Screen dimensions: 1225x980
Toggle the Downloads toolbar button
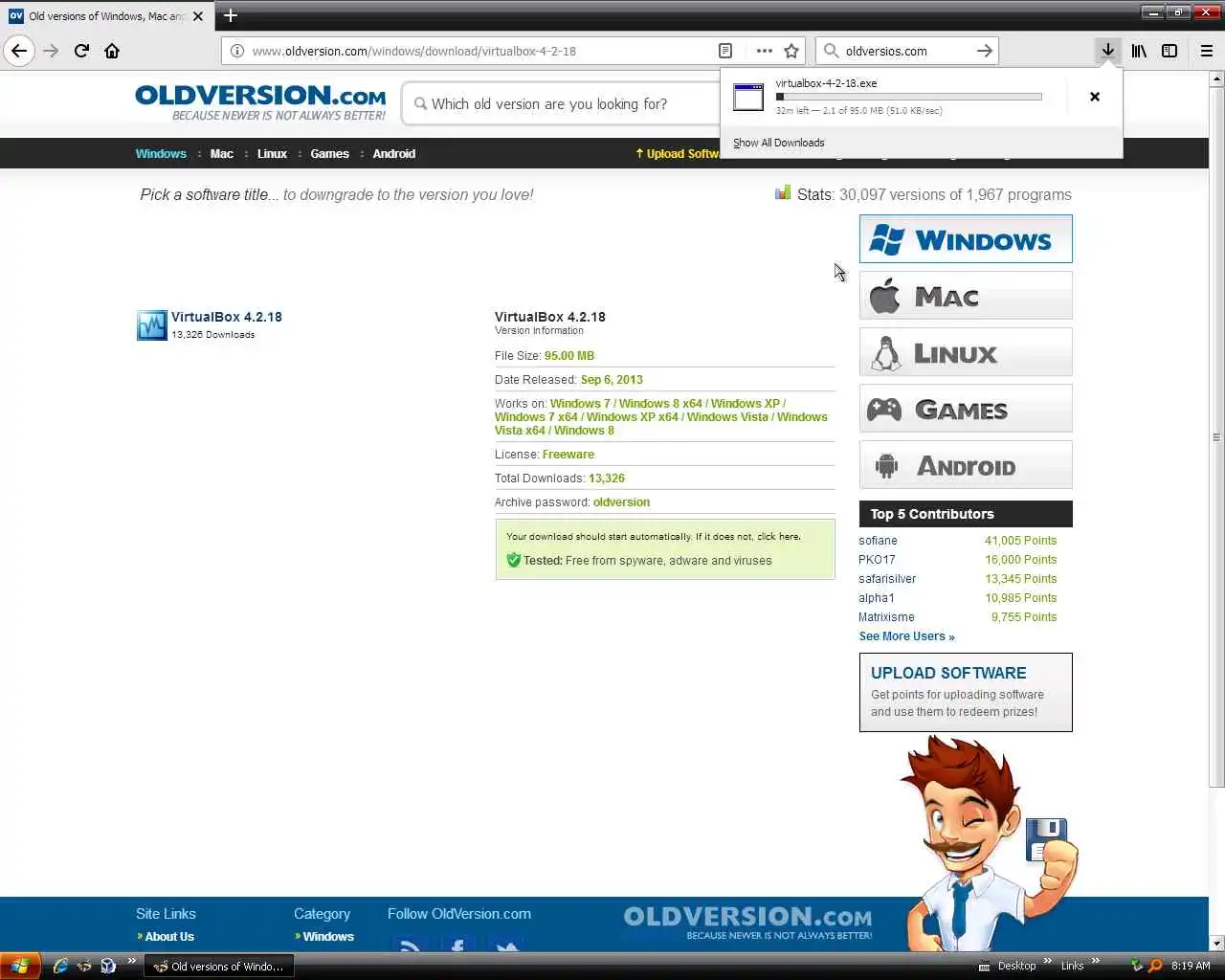click(1107, 51)
